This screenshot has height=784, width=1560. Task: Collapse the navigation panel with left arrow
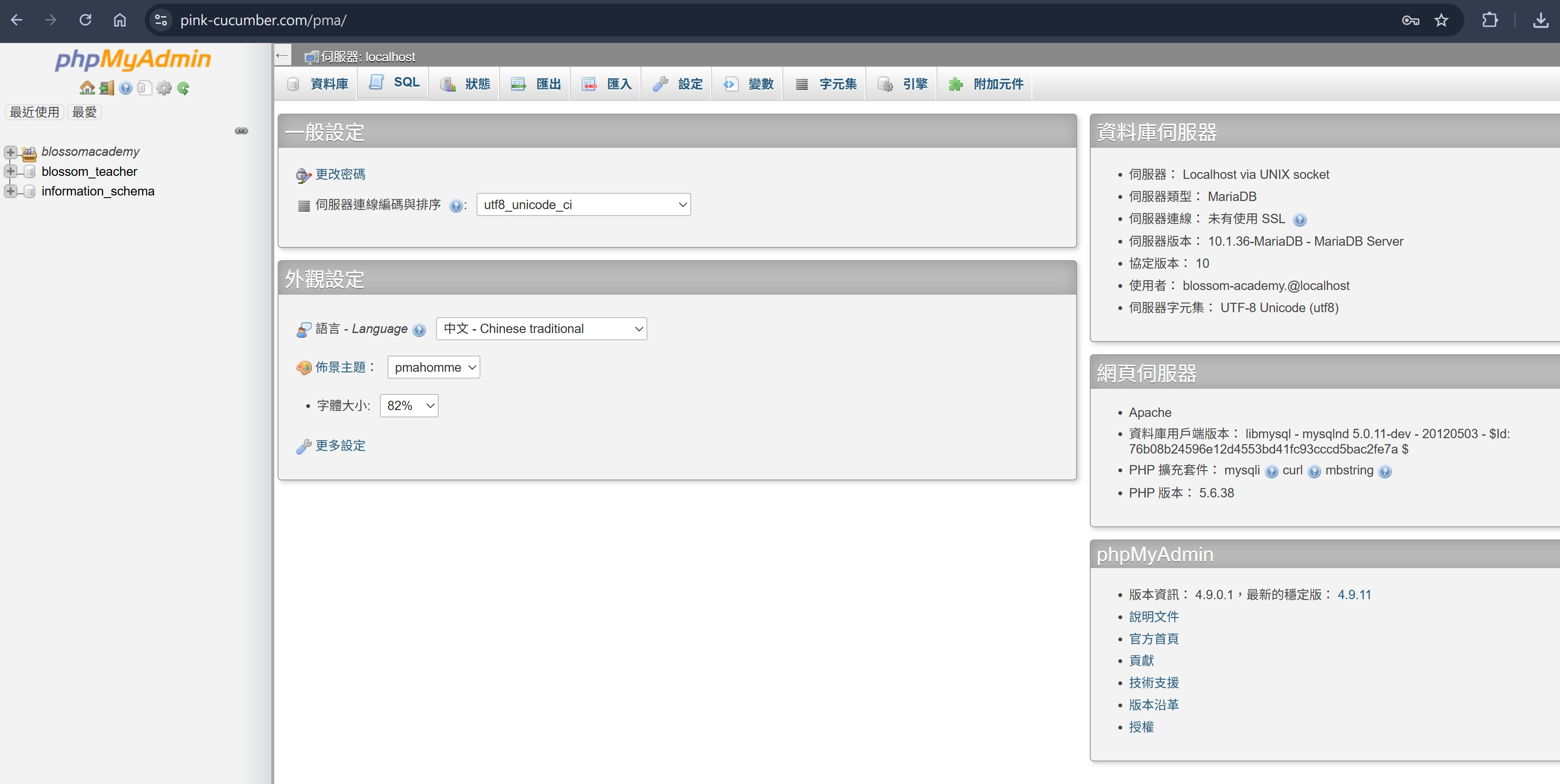point(282,56)
